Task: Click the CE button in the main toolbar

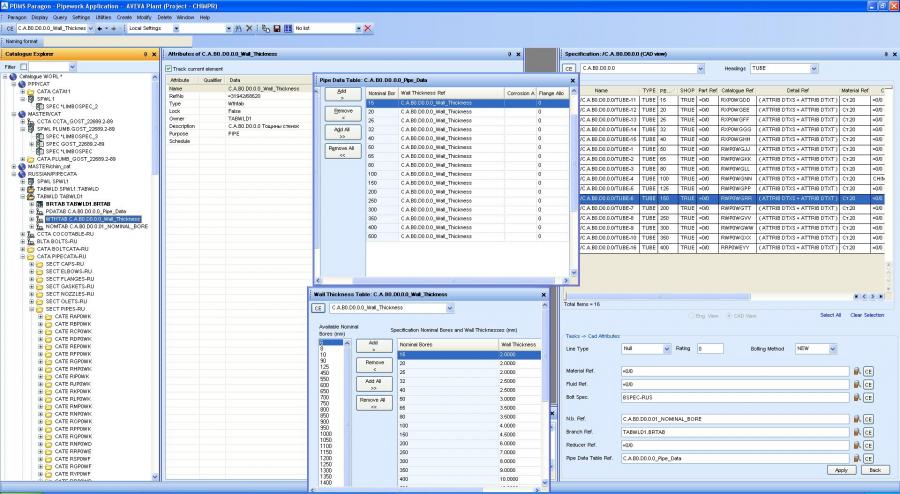Action: click(x=10, y=28)
